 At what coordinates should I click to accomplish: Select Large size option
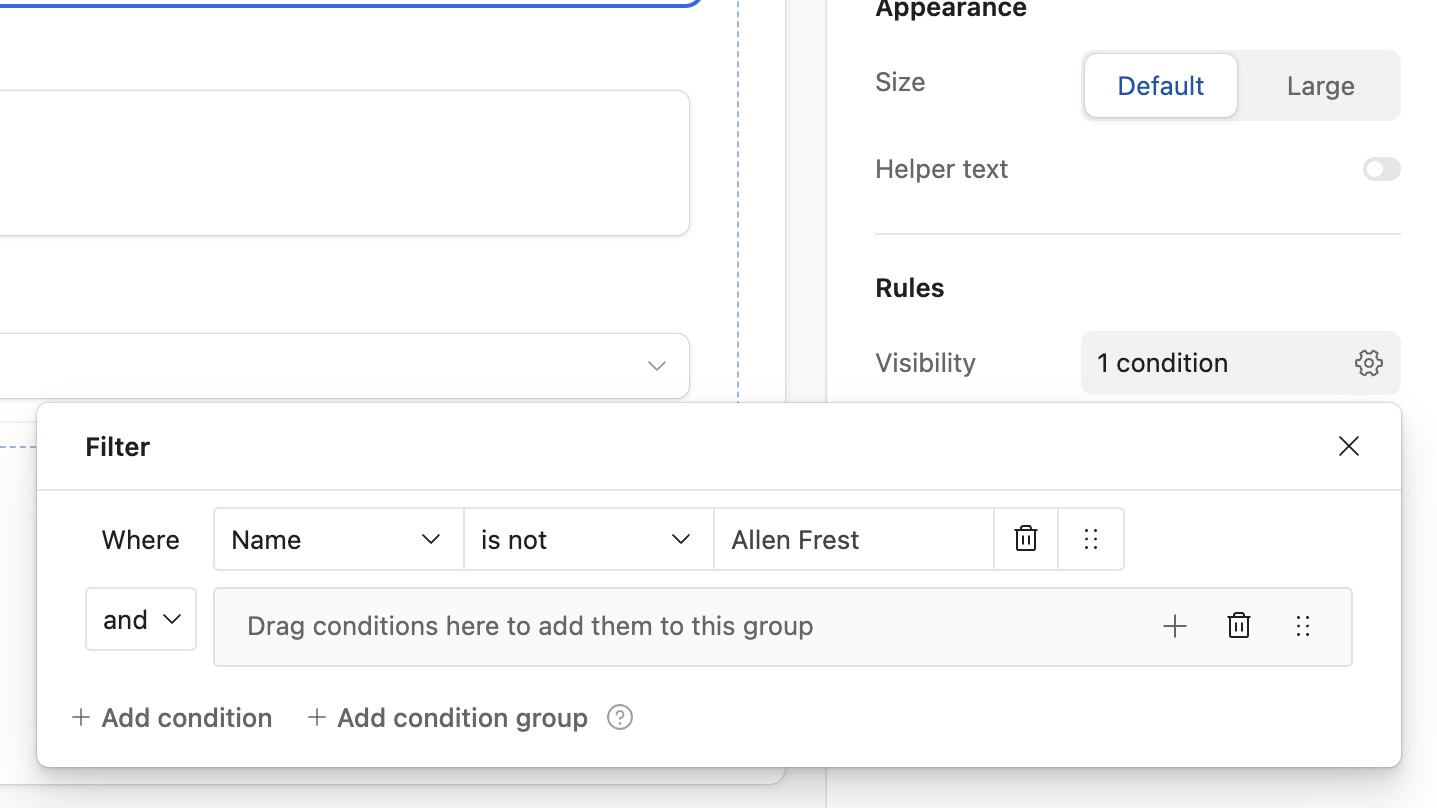1320,86
